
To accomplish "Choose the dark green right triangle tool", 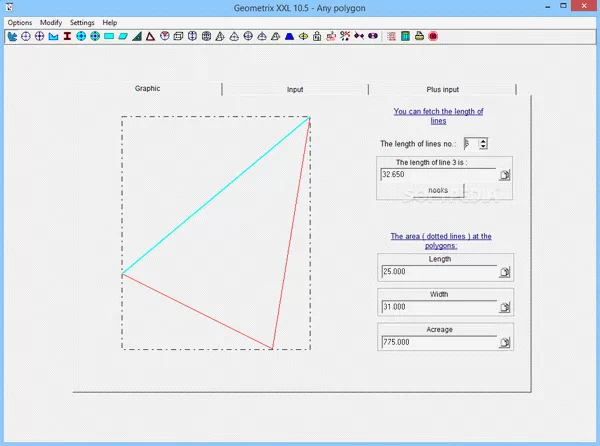I will tap(137, 36).
